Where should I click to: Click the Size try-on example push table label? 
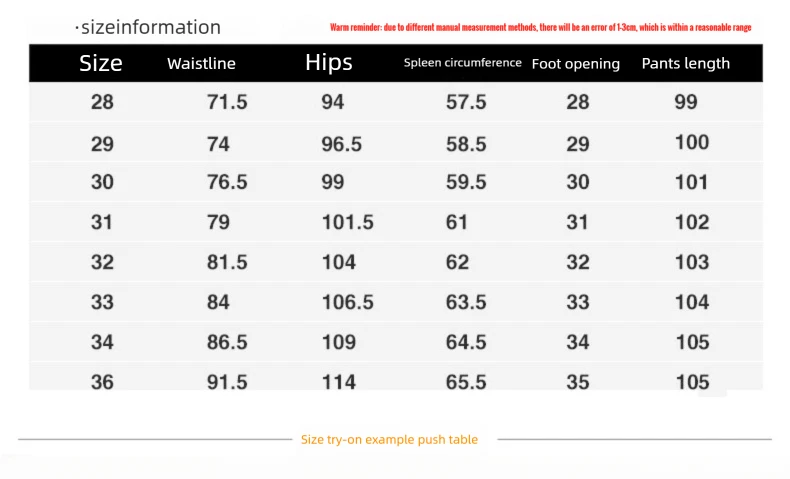tap(389, 440)
